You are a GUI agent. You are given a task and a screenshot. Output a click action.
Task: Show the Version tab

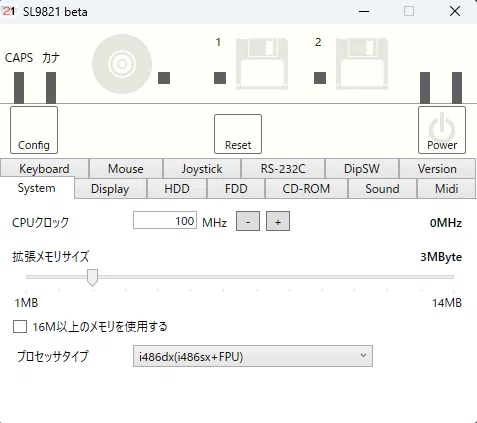437,169
